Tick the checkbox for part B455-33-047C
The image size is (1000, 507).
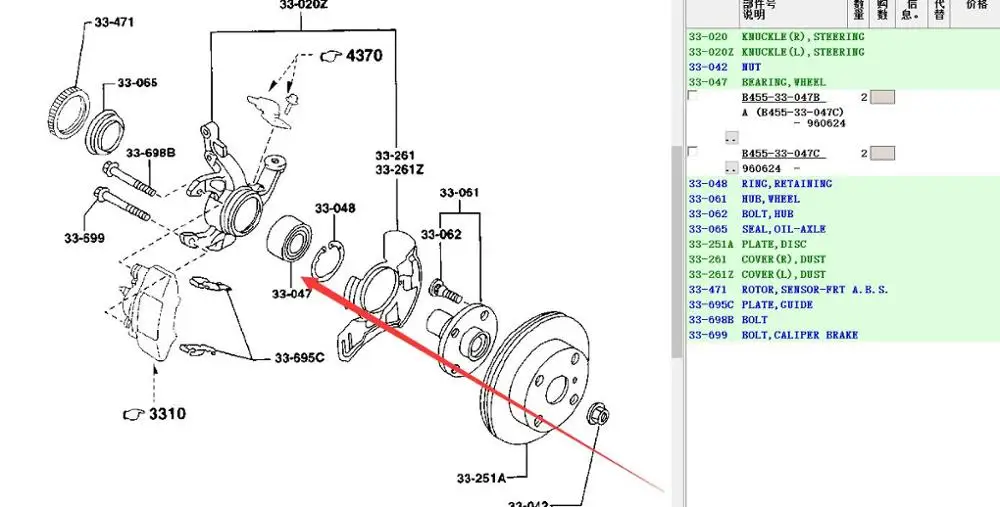tap(693, 152)
